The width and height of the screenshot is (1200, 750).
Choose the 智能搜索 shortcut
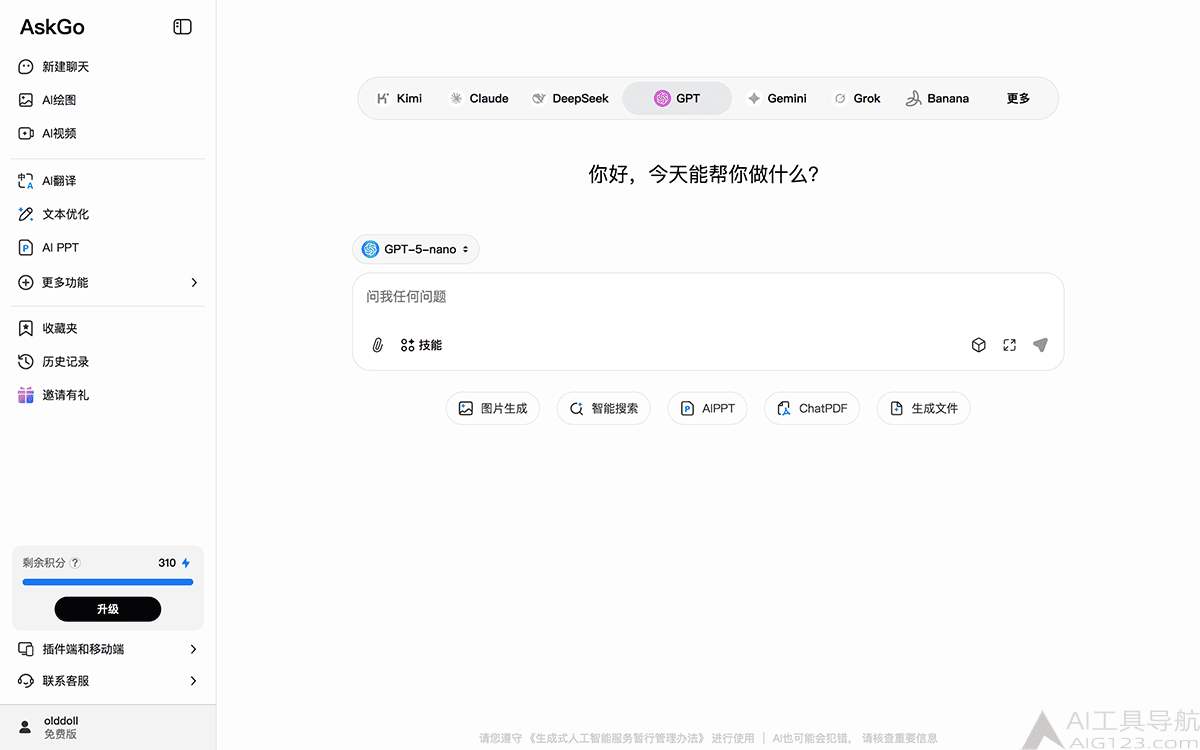click(x=604, y=408)
